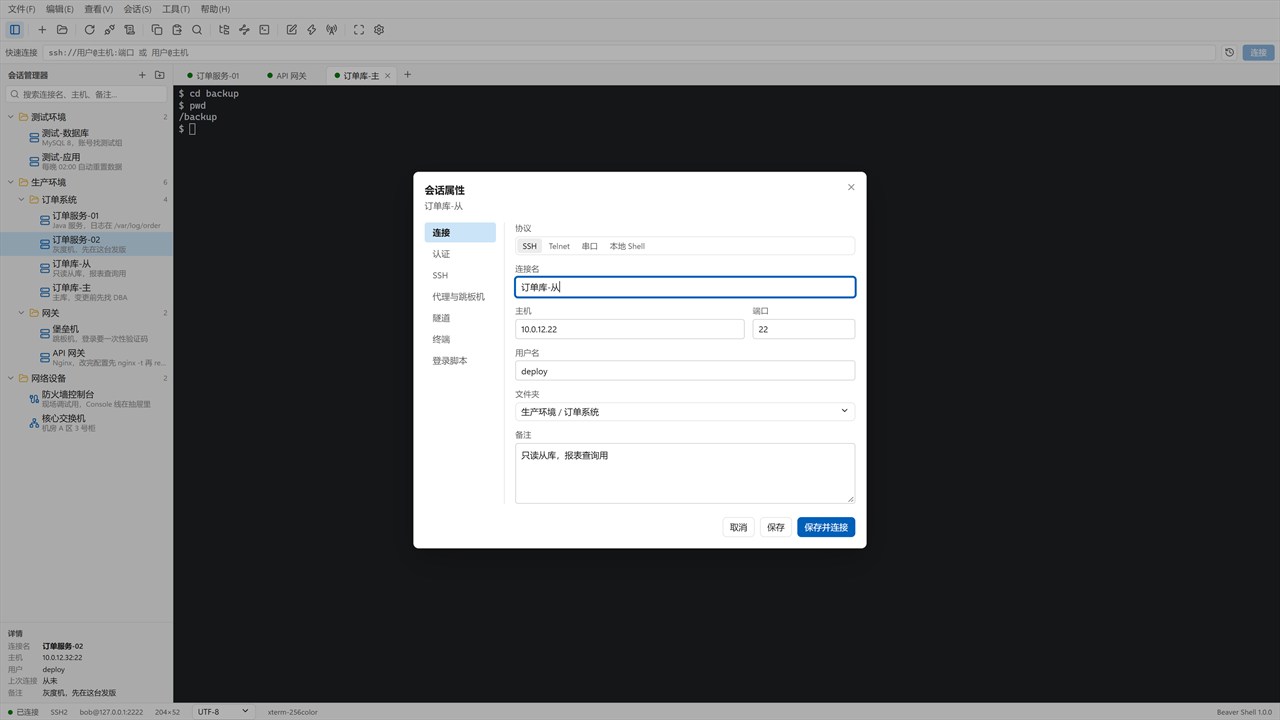Viewport: 1280px width, 720px height.
Task: Open a new terminal tab with plus
Action: click(407, 75)
